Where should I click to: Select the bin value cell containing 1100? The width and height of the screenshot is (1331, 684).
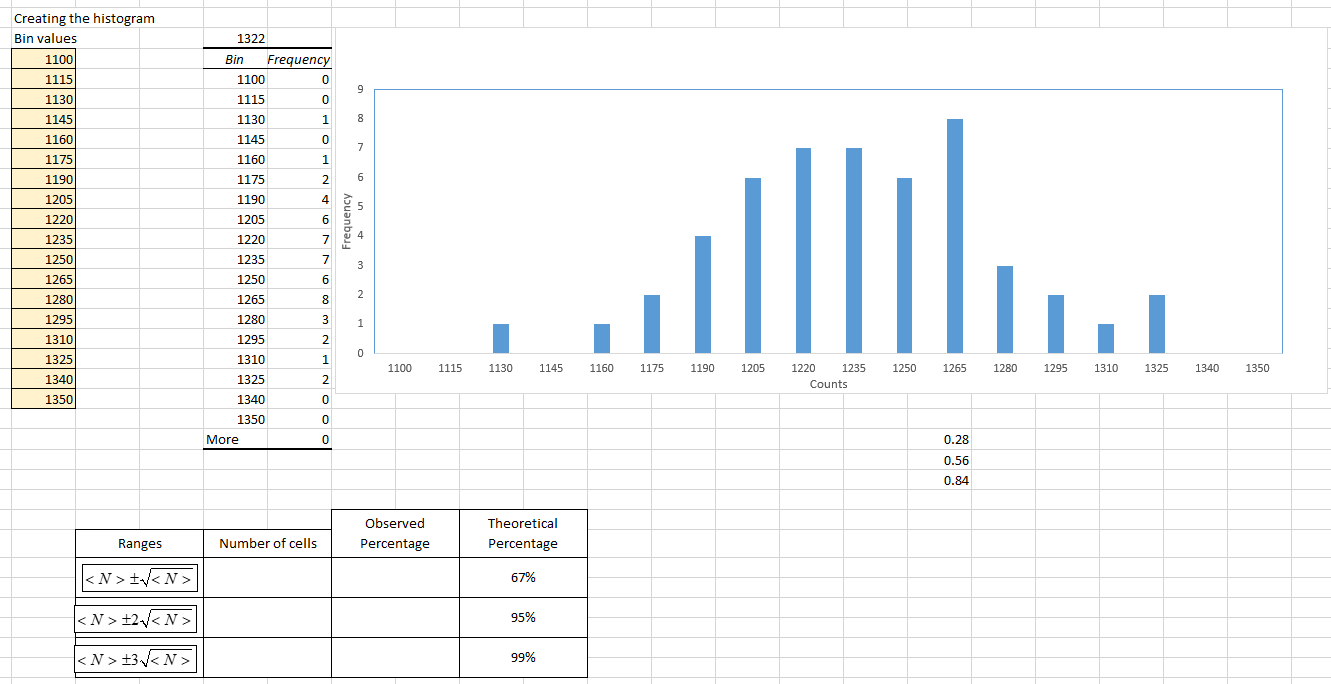click(x=43, y=59)
